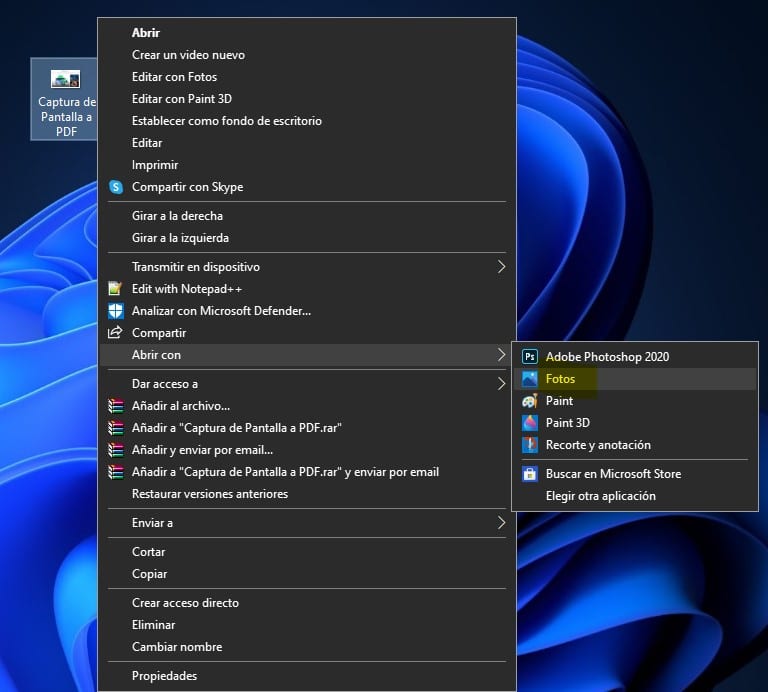Open the image with Paint 3D
768x692 pixels.
pos(635,423)
